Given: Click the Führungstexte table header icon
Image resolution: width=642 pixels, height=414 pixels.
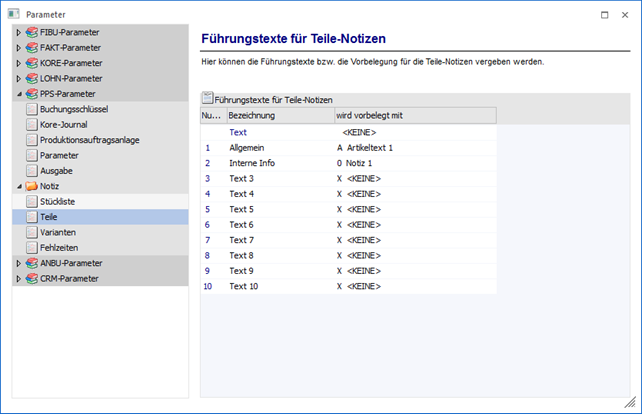Looking at the screenshot, I should (208, 100).
